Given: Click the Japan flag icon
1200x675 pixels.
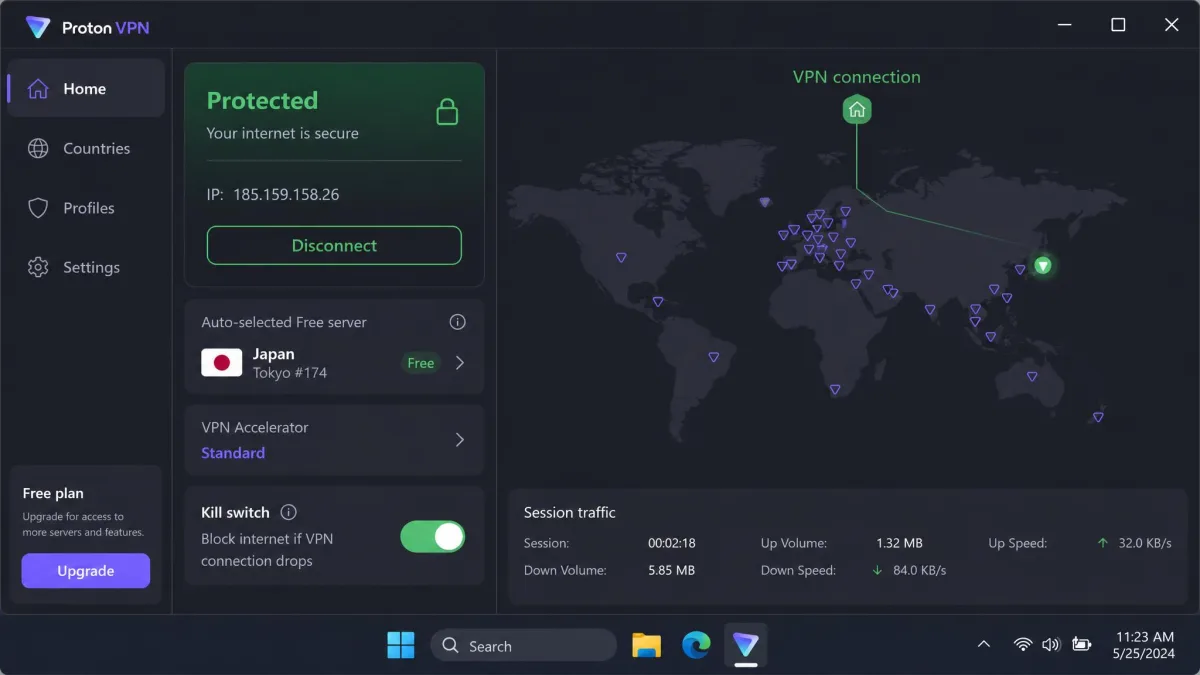Looking at the screenshot, I should tap(222, 362).
